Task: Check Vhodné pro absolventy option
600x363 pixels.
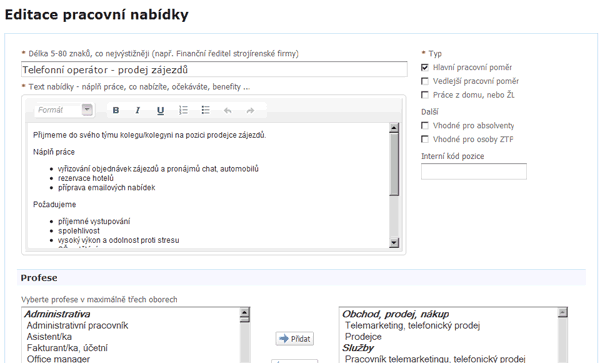Action: (425, 125)
